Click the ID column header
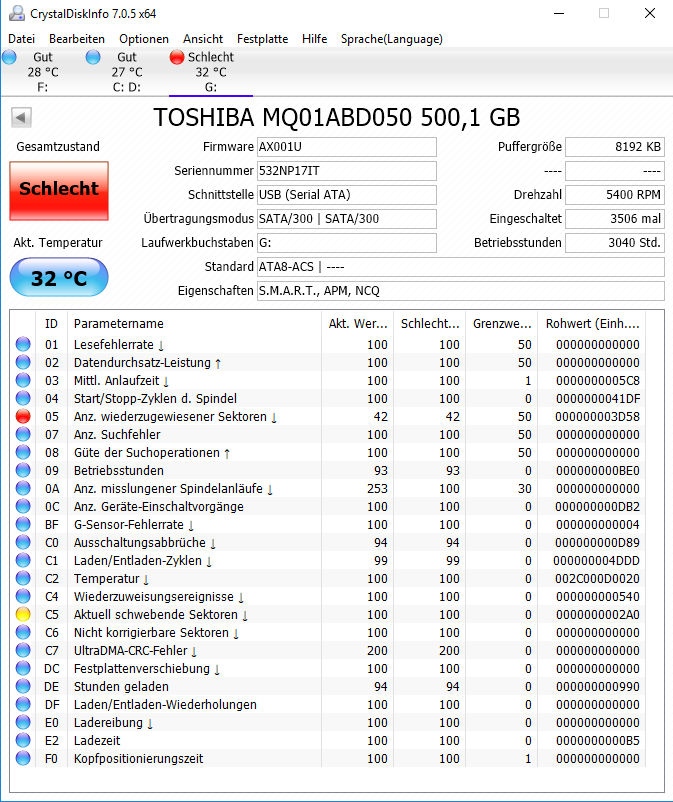 (x=51, y=324)
